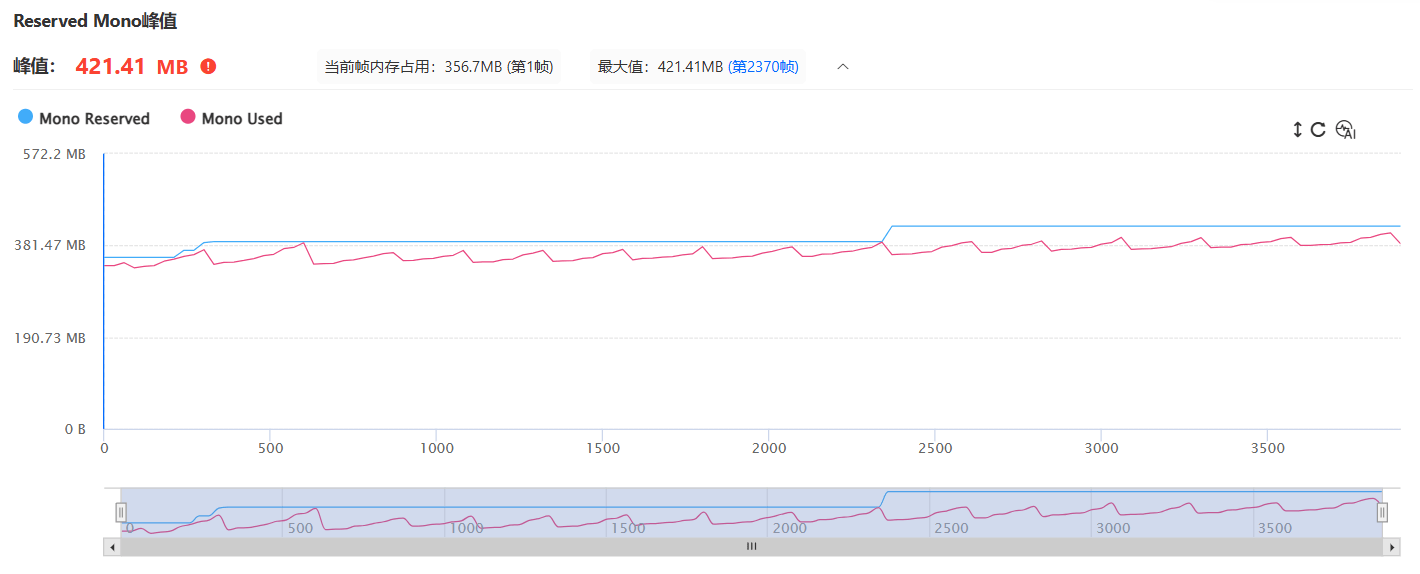Click the 0 B axis label

click(x=75, y=429)
